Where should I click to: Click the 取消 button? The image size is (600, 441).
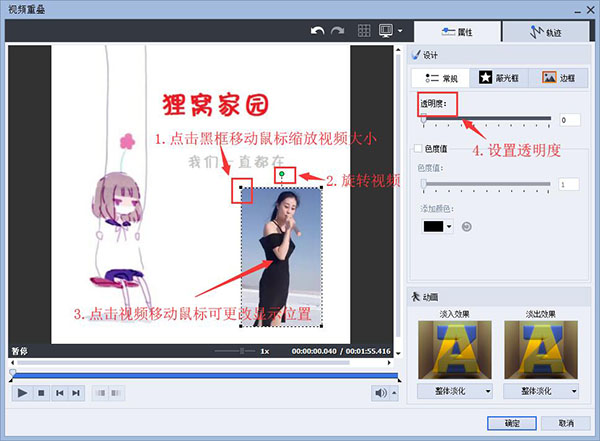click(566, 423)
